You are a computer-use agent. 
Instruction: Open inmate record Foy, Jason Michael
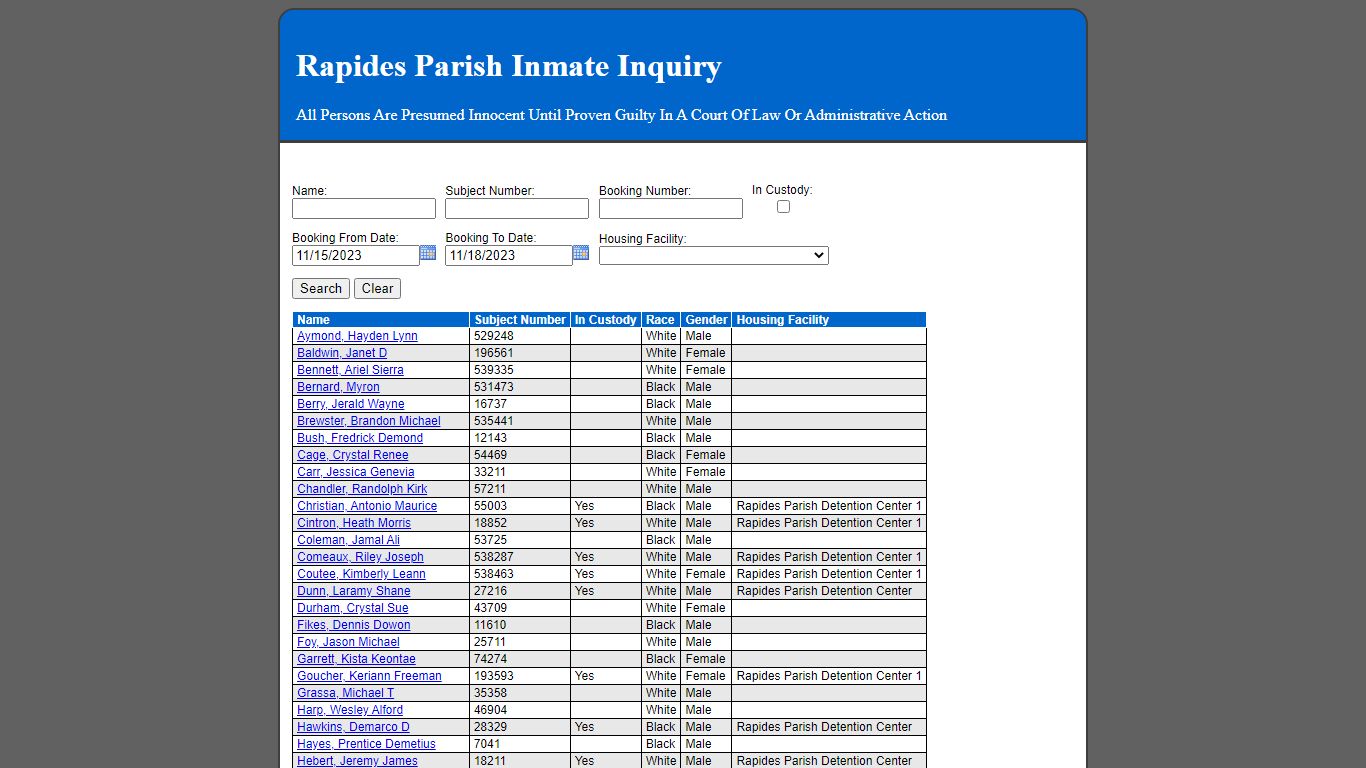[348, 642]
